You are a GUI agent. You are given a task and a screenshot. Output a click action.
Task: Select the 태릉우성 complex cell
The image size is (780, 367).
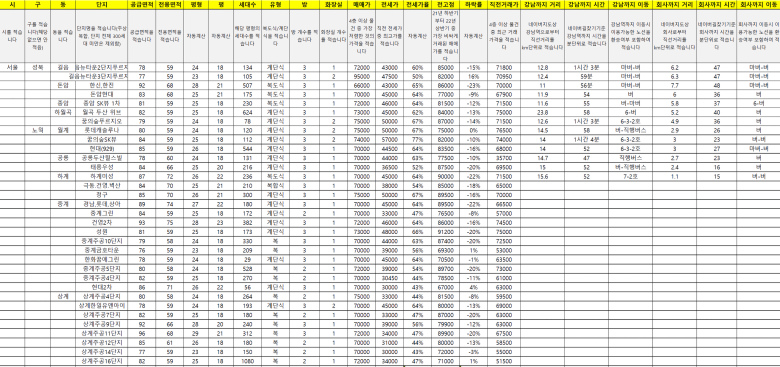[x=101, y=167]
